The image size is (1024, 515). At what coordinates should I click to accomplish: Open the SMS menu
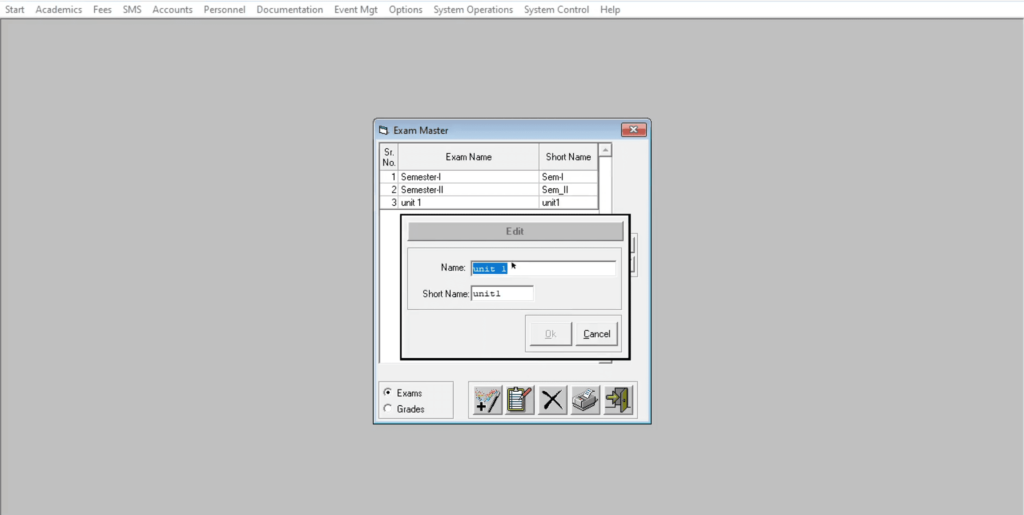132,10
